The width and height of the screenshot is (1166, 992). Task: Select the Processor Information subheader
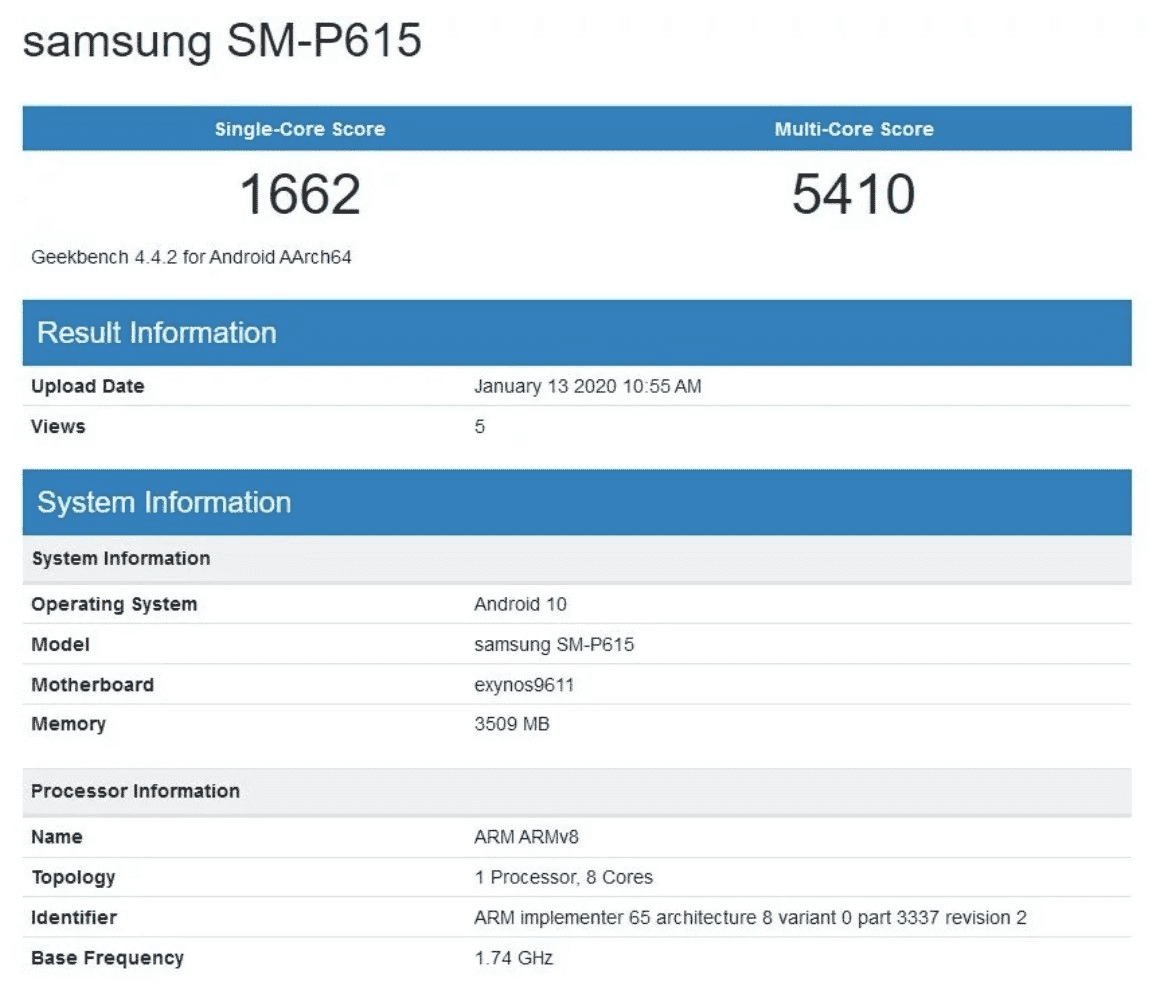pyautogui.click(x=577, y=791)
